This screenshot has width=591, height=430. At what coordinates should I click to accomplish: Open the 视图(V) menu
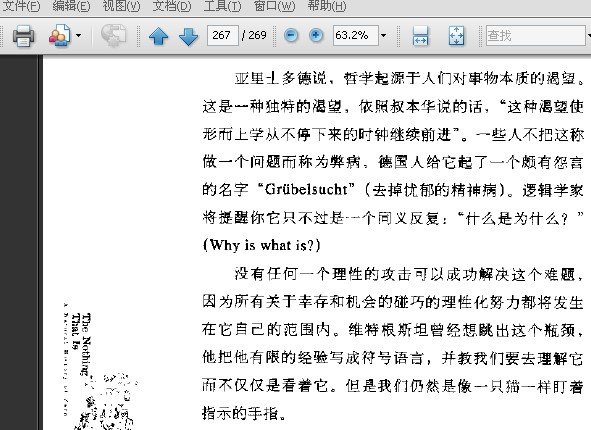(x=121, y=6)
